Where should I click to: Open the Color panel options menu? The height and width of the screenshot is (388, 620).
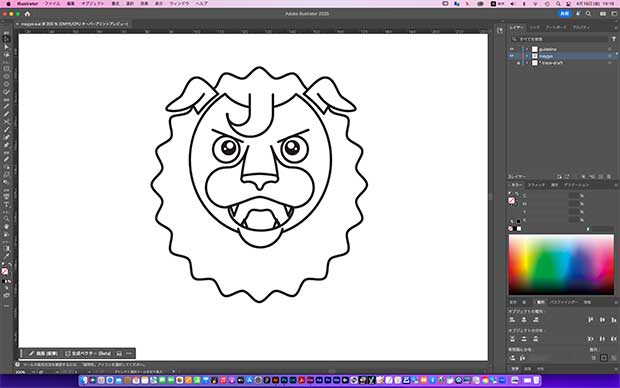(x=616, y=185)
